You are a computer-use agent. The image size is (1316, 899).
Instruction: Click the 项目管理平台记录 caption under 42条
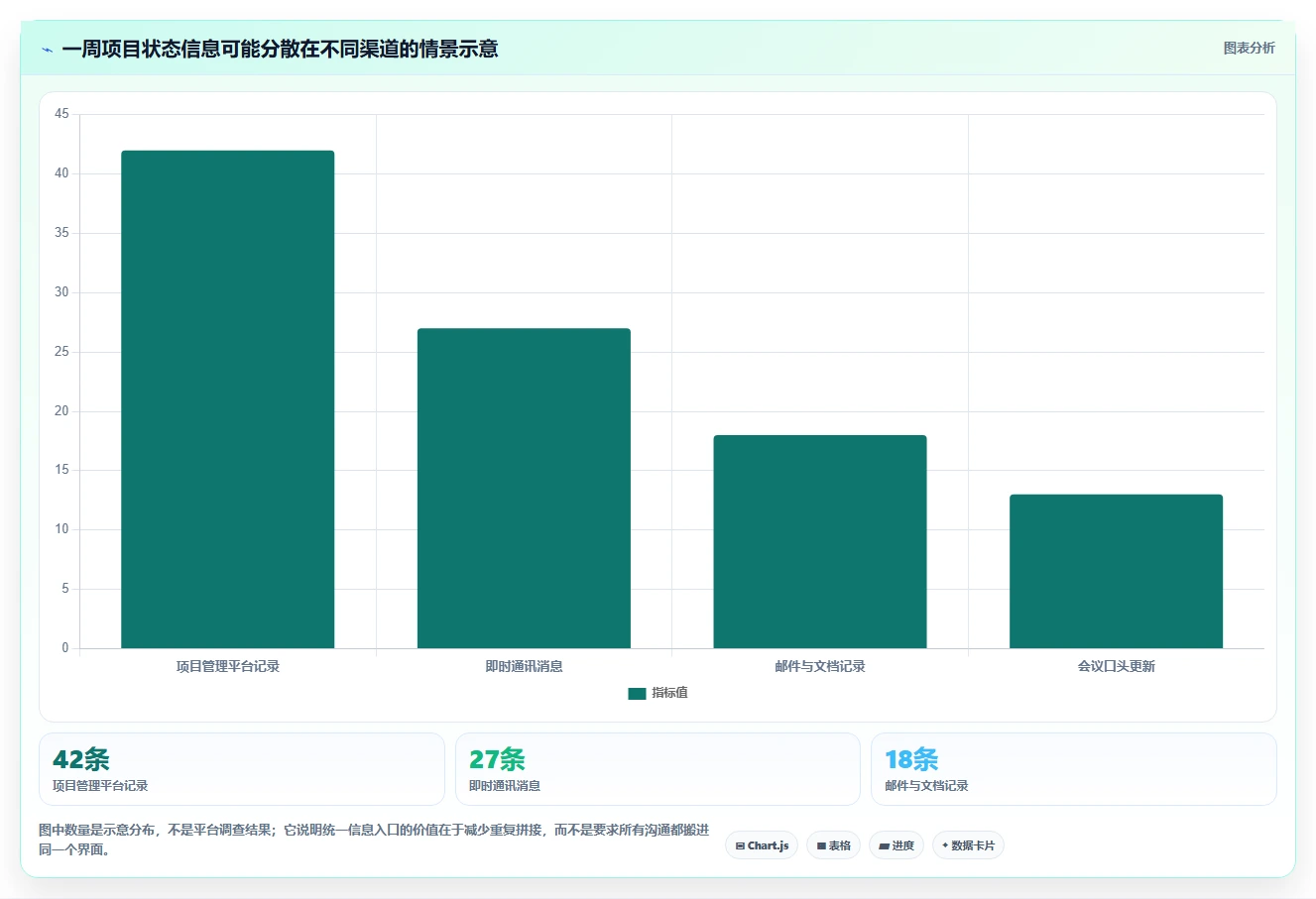[100, 786]
